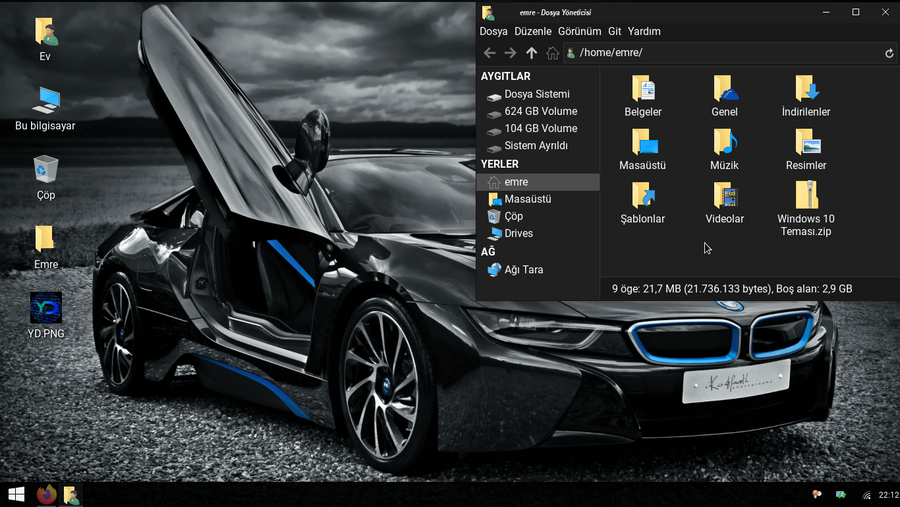Select Ağı Tara under Ağ
The height and width of the screenshot is (507, 900).
click(538, 270)
